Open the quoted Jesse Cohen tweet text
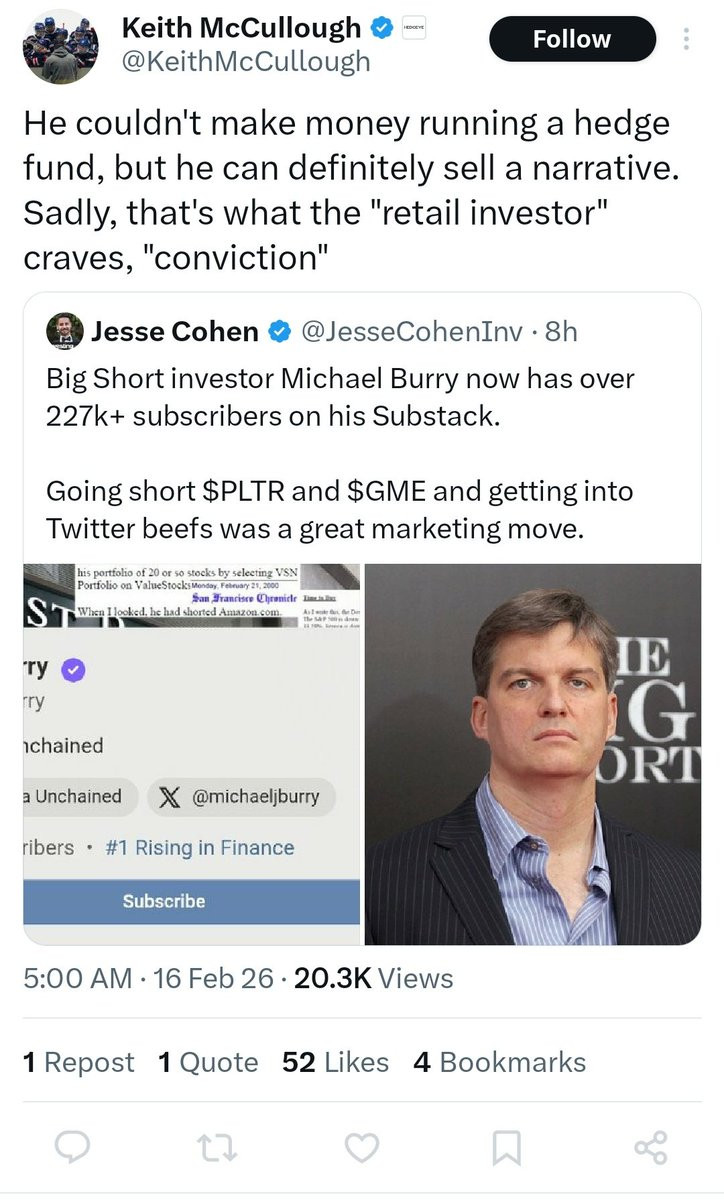The height and width of the screenshot is (1200, 724). tap(340, 451)
